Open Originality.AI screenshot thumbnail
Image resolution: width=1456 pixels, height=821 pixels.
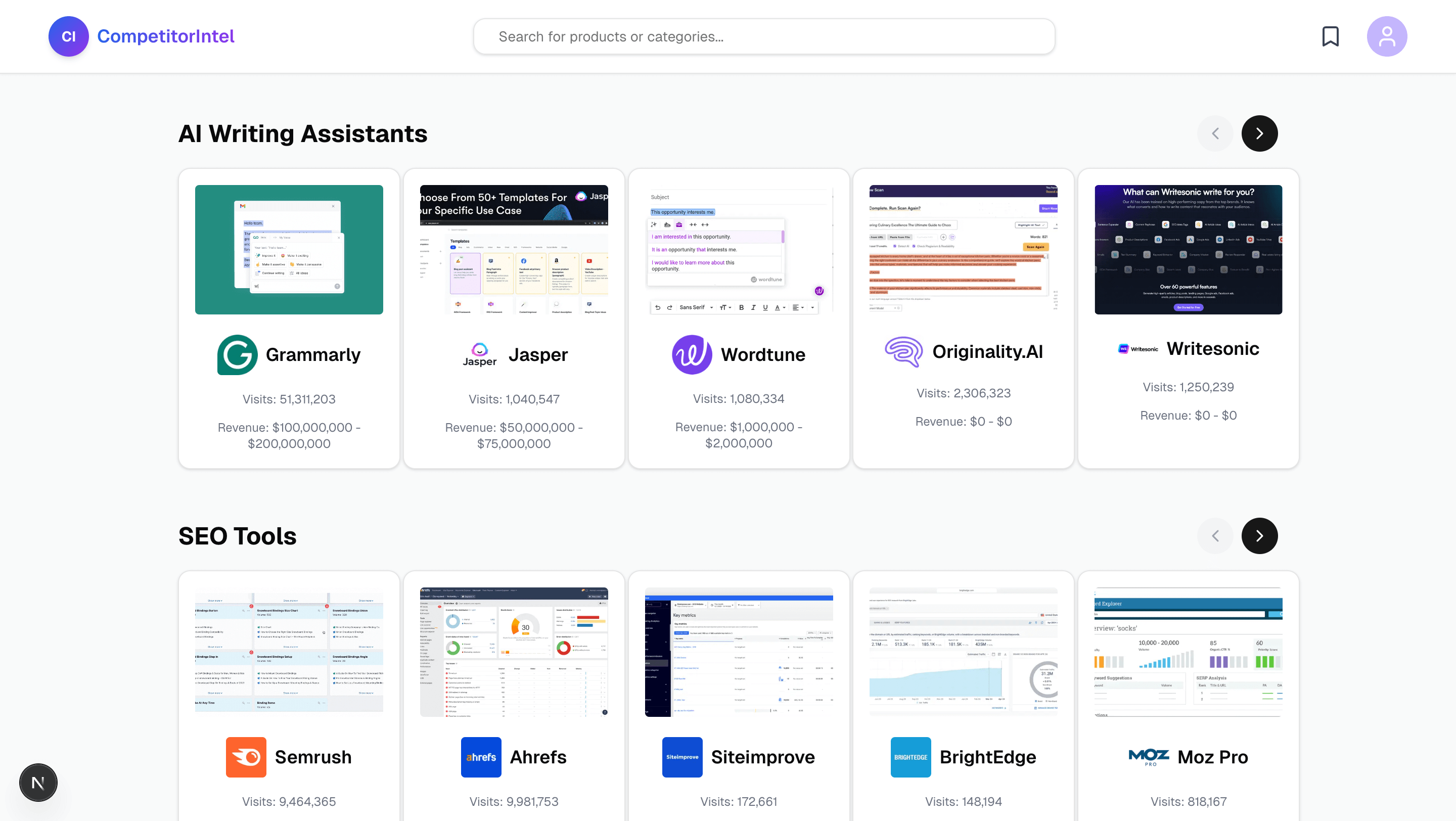tap(963, 250)
